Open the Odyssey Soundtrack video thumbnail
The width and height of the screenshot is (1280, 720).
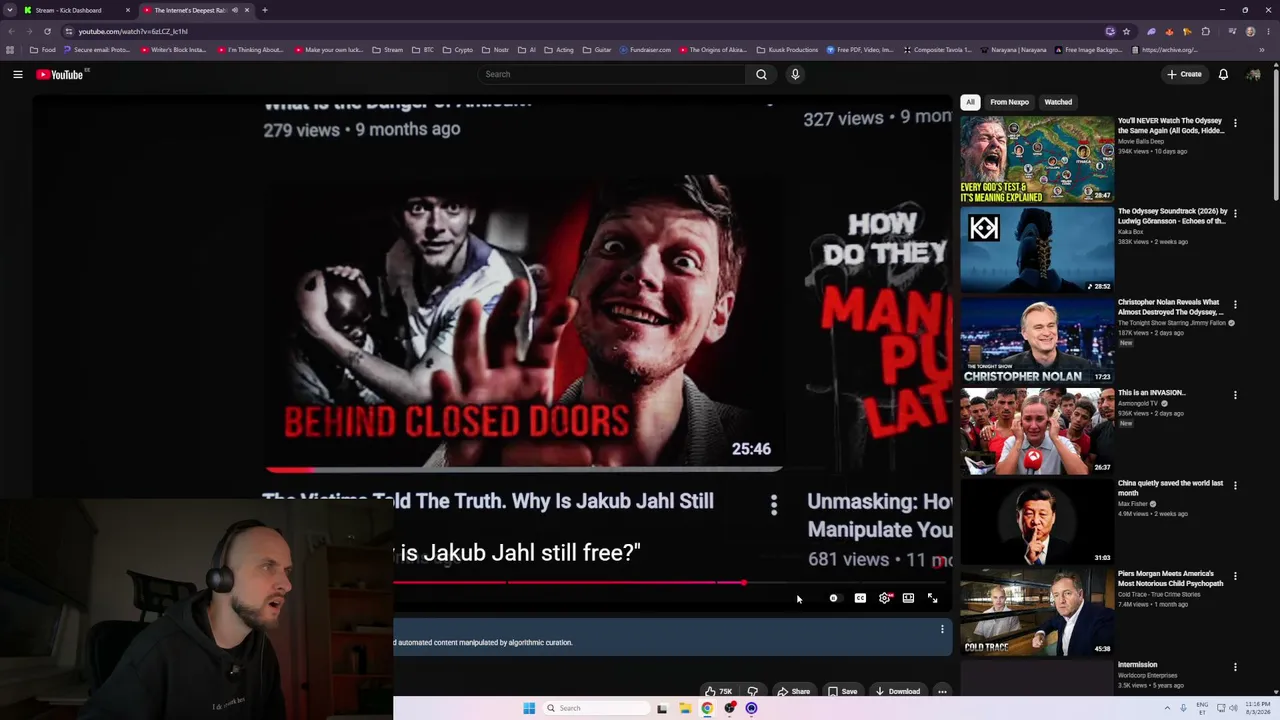point(1037,250)
